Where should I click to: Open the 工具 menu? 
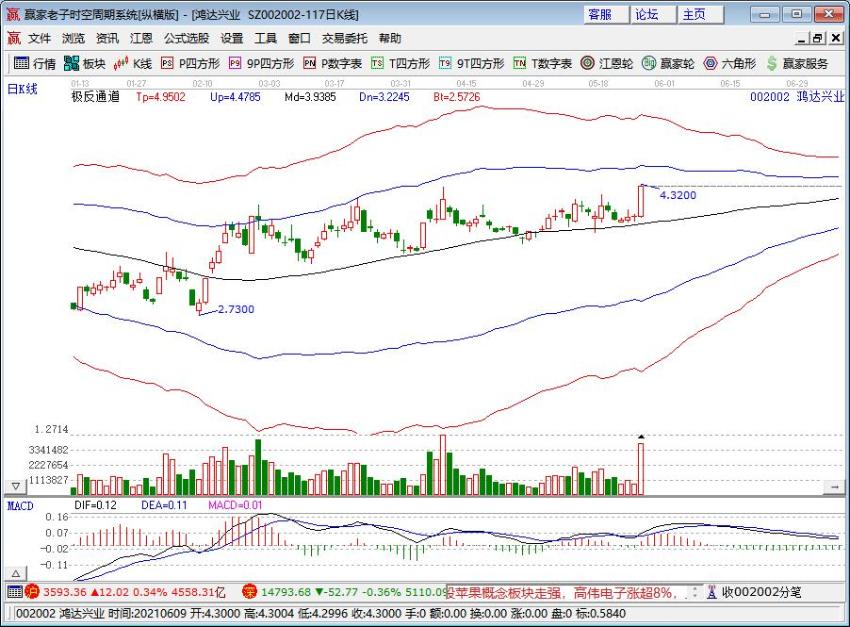point(266,38)
